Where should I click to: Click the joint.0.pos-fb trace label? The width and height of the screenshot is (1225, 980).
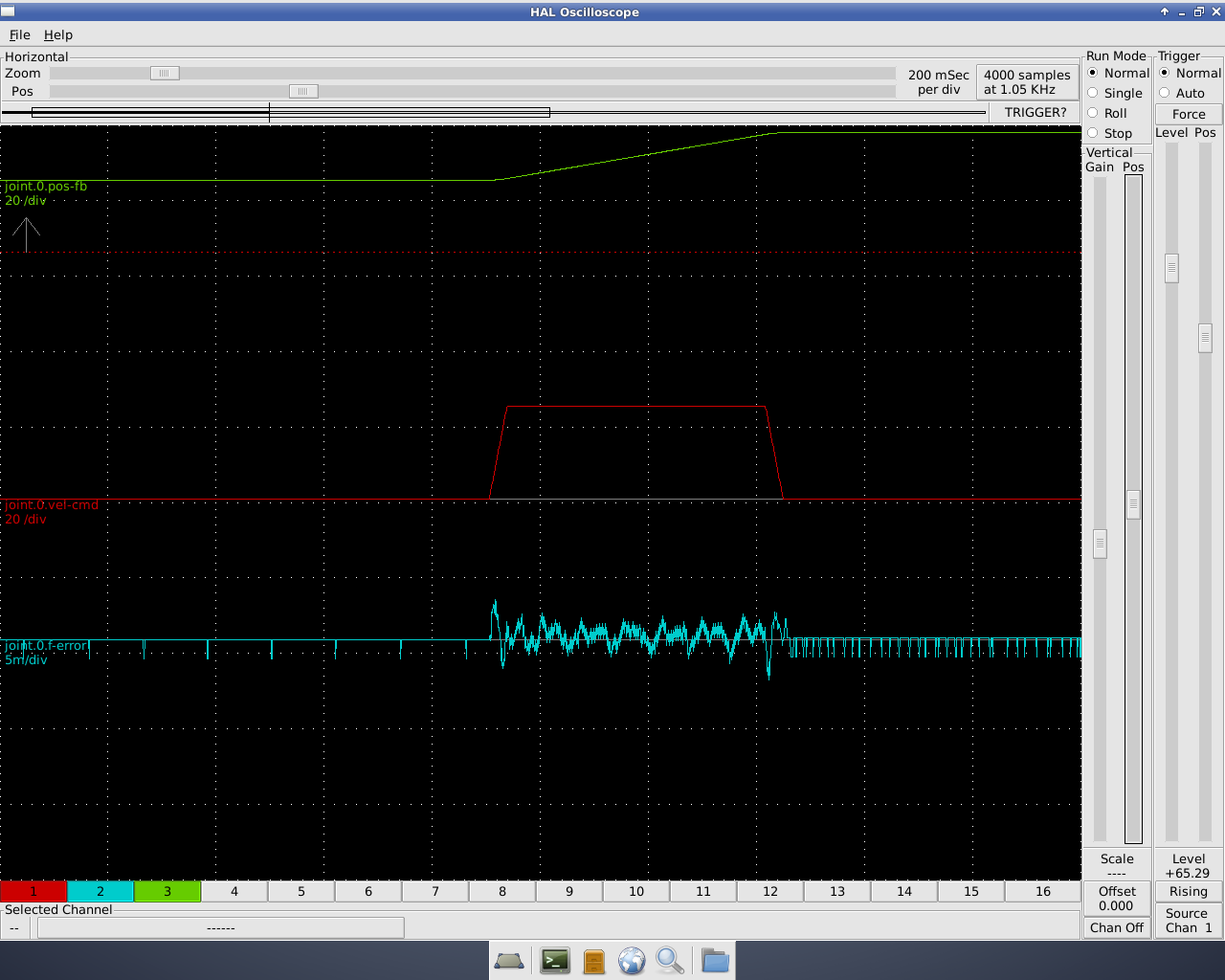pos(46,186)
